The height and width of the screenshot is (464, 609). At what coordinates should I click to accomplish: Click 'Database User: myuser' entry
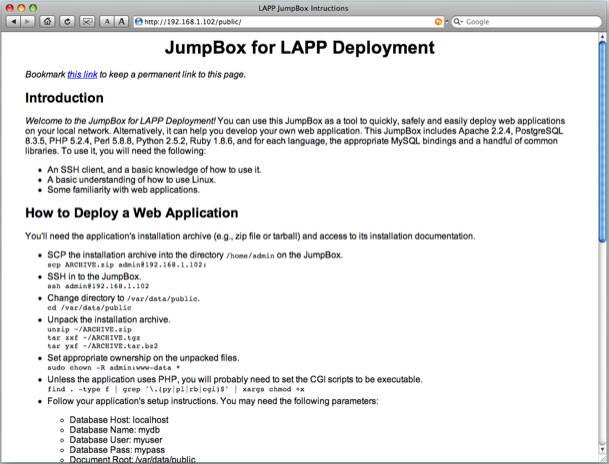click(116, 440)
